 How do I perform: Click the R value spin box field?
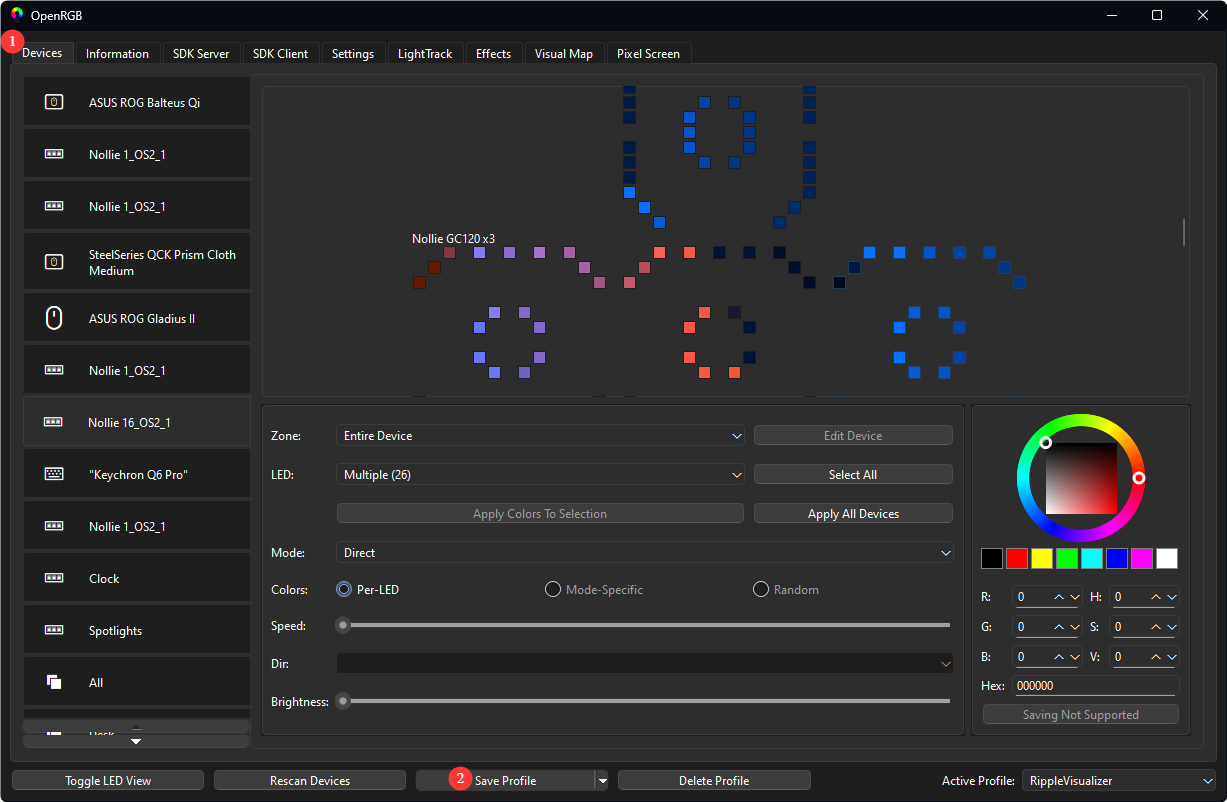pyautogui.click(x=1047, y=597)
